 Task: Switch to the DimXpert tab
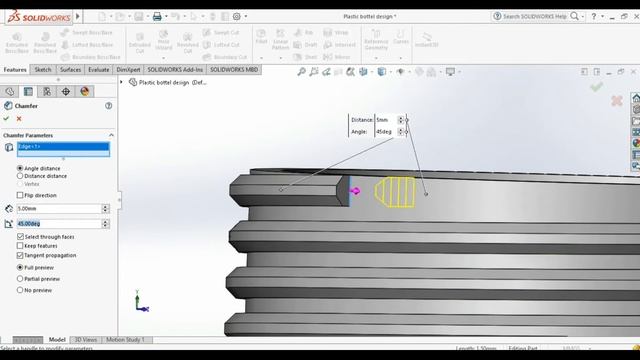pos(128,70)
